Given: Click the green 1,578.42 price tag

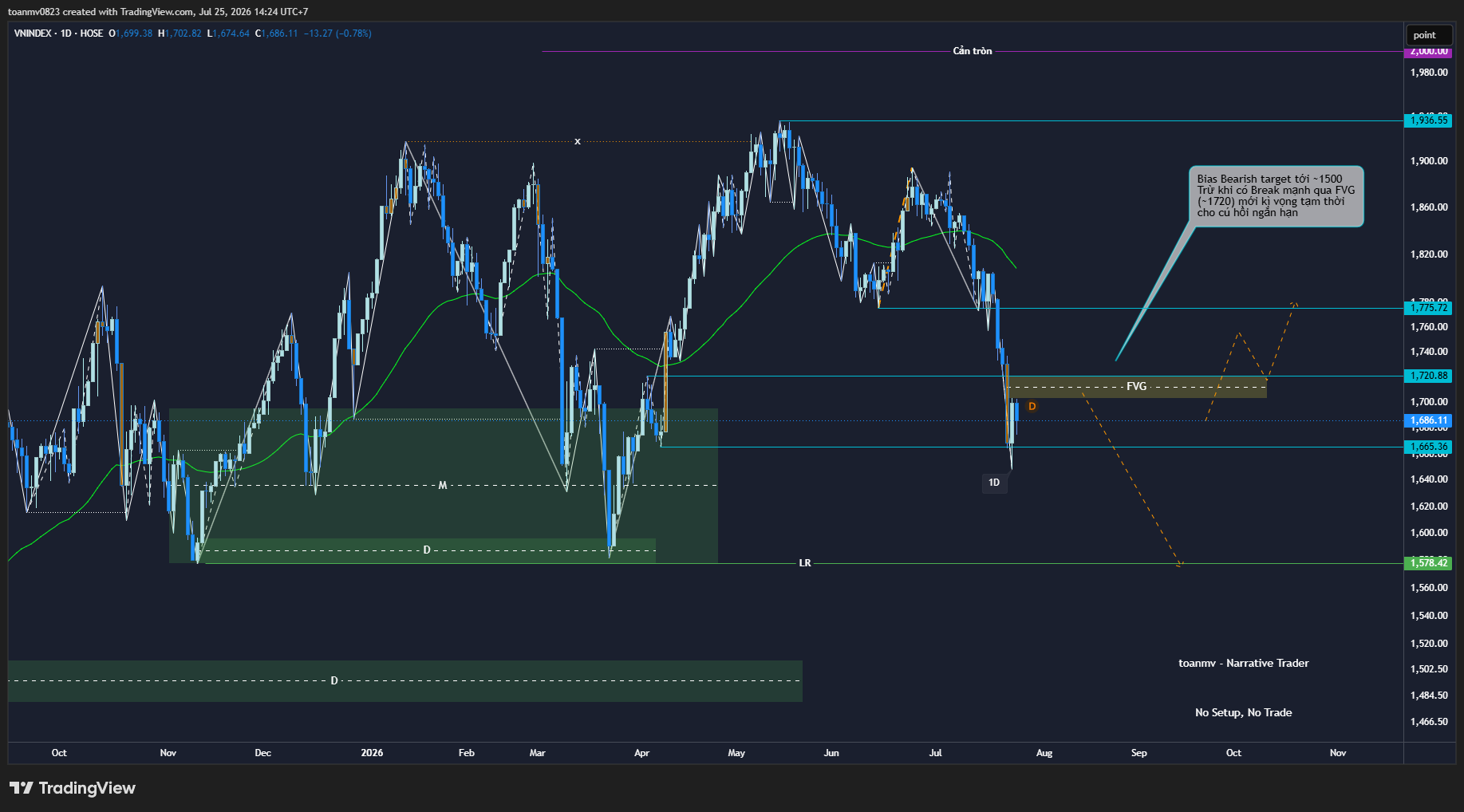Looking at the screenshot, I should 1428,563.
